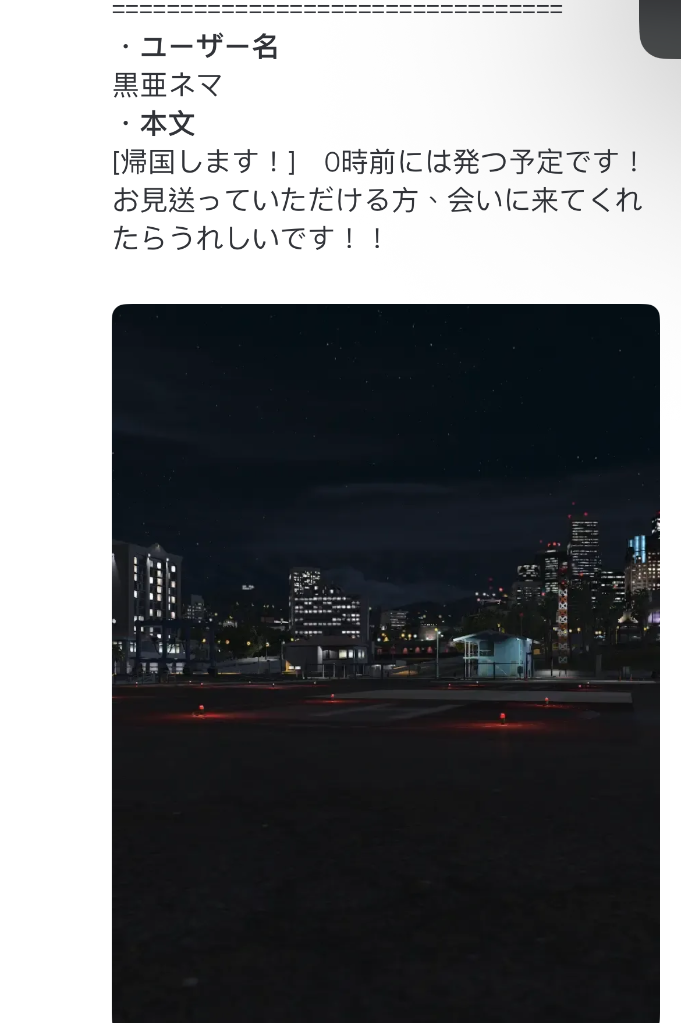Click the tall skyscraper with red roof lights
Viewport: 681px width, 1023px height.
click(x=584, y=547)
